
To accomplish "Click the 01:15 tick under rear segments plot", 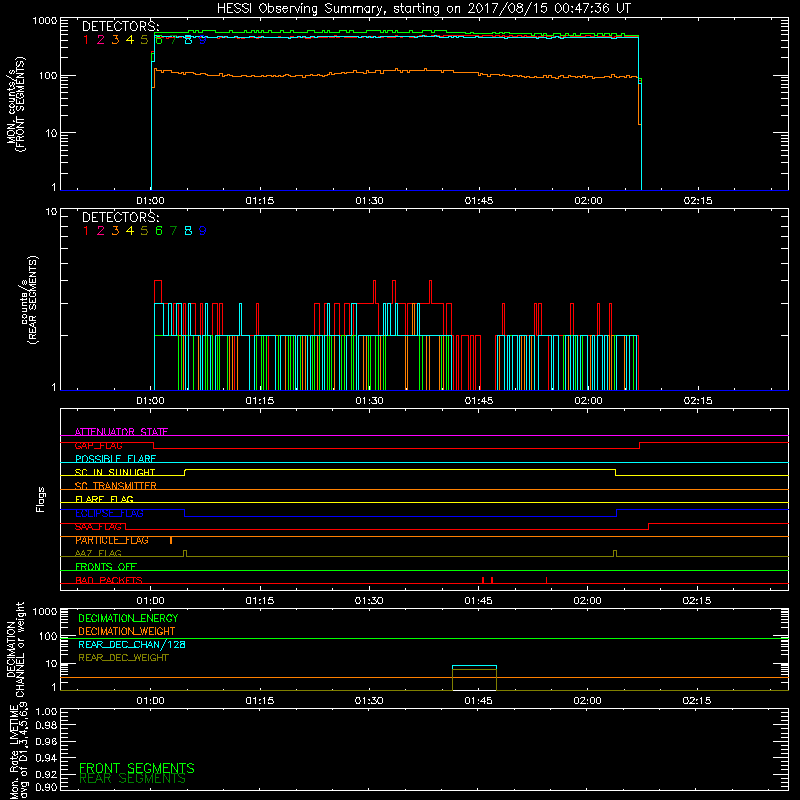I will [260, 401].
